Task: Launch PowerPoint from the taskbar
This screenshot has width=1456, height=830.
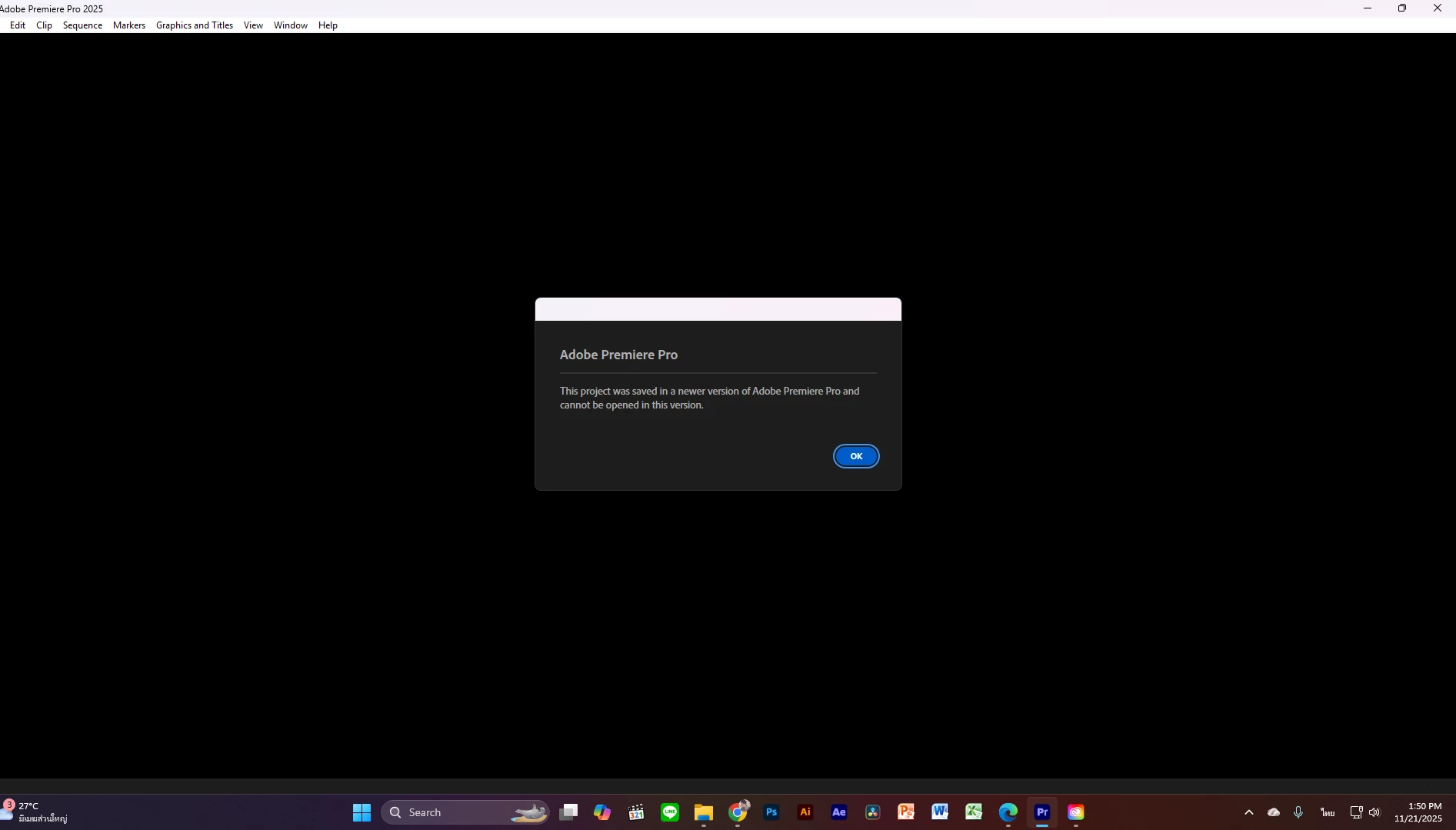Action: click(x=907, y=812)
